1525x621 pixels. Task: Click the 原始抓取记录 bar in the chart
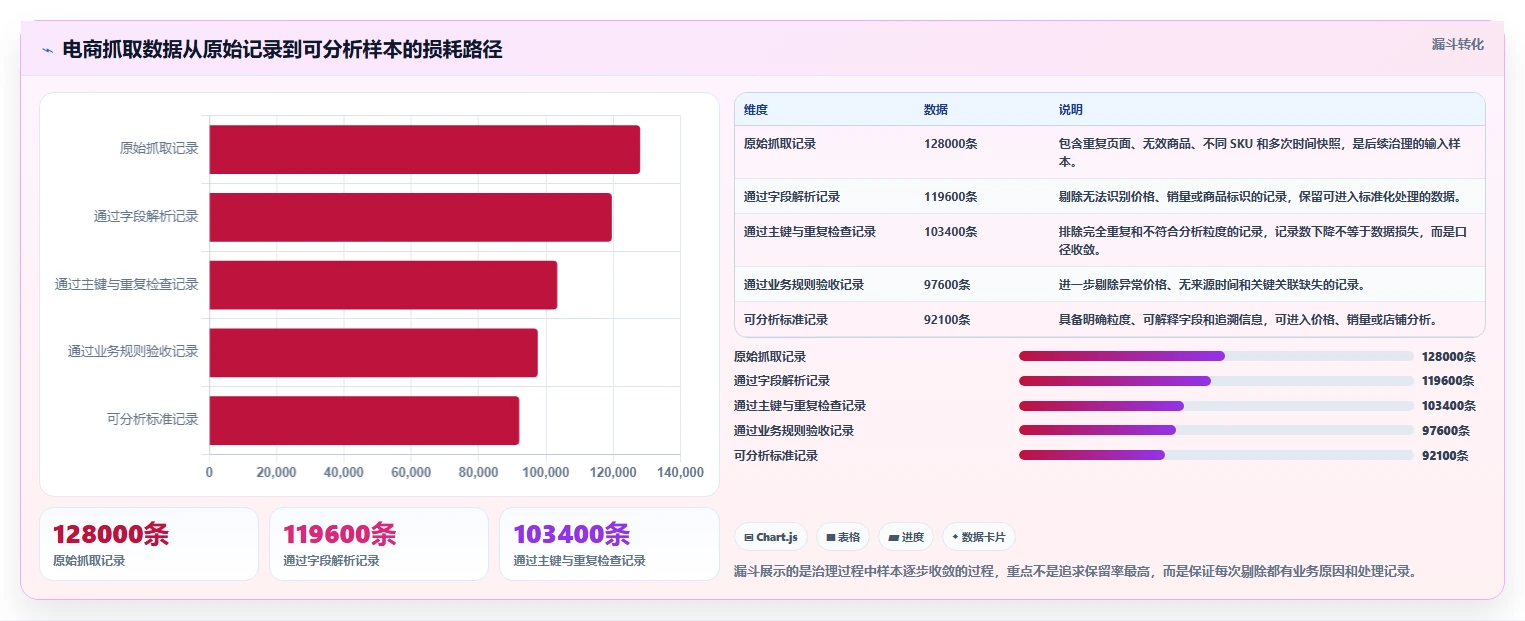click(424, 150)
